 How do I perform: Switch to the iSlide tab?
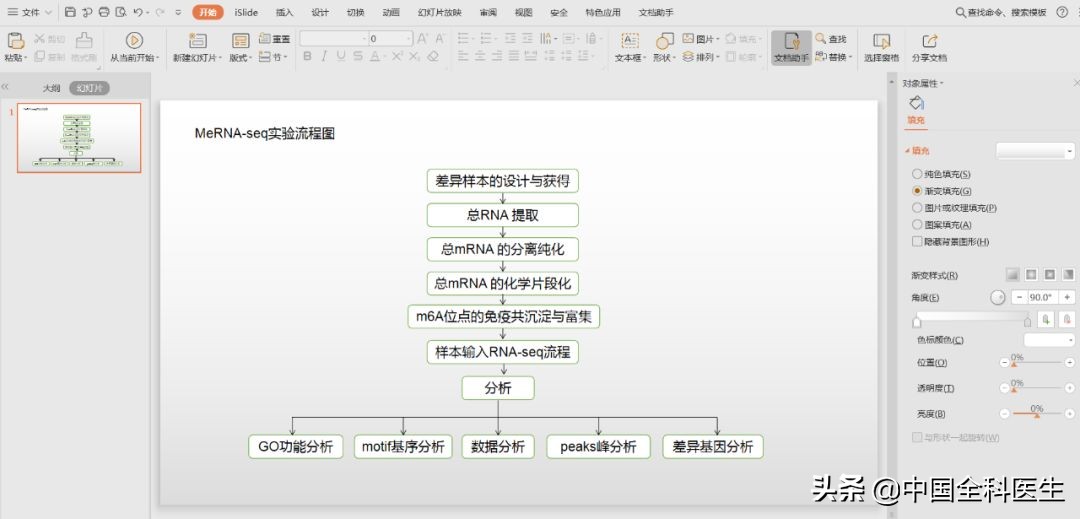pos(246,12)
